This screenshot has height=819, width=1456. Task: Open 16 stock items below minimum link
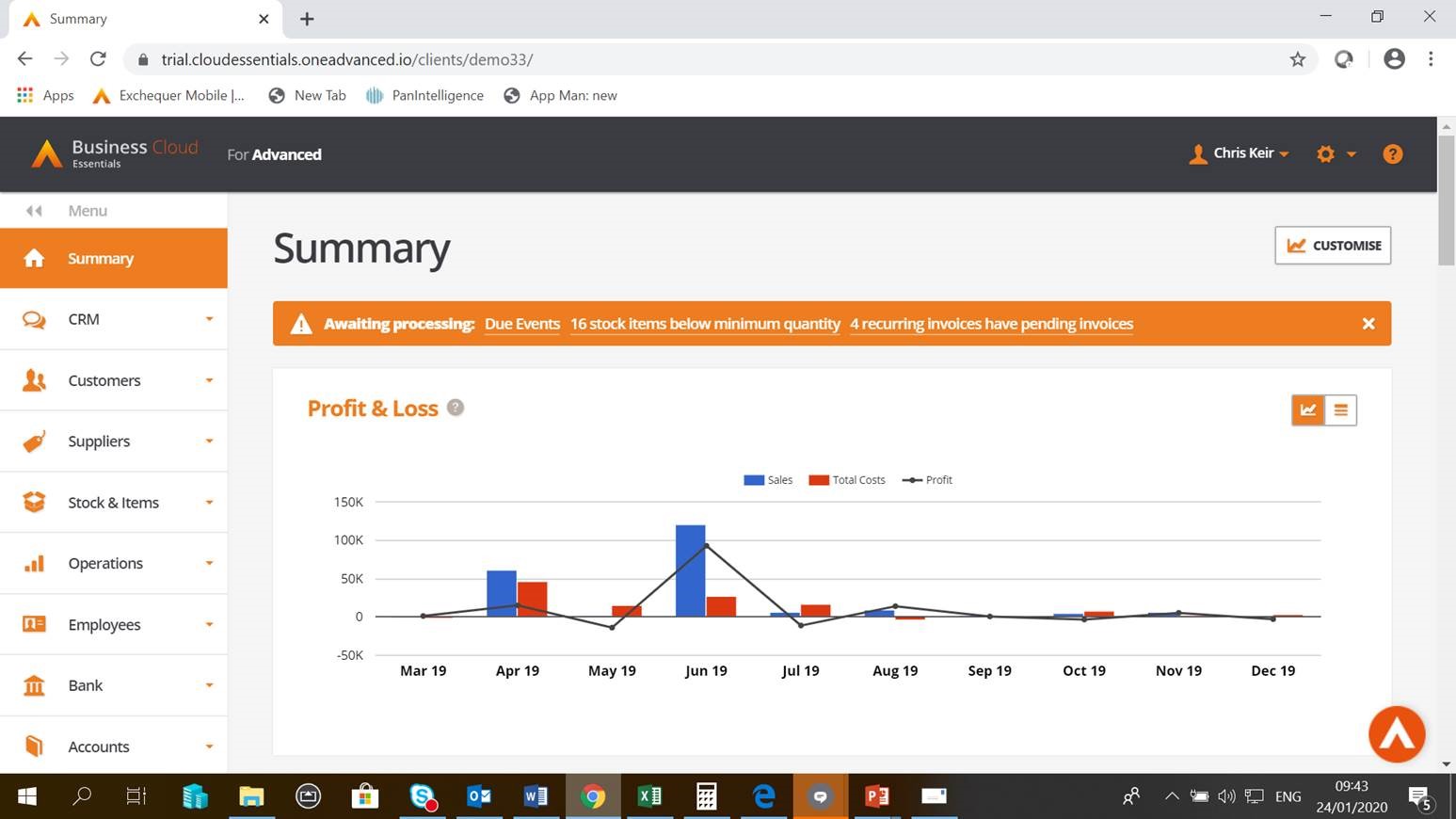coord(705,324)
